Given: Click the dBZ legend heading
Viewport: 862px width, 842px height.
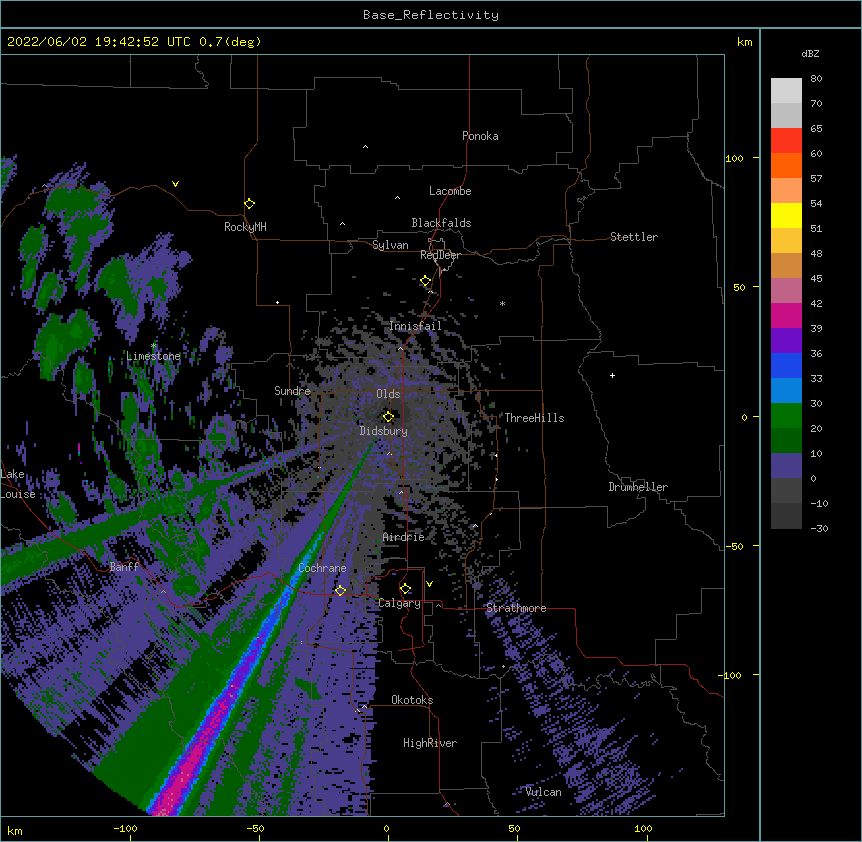Looking at the screenshot, I should click(x=810, y=53).
